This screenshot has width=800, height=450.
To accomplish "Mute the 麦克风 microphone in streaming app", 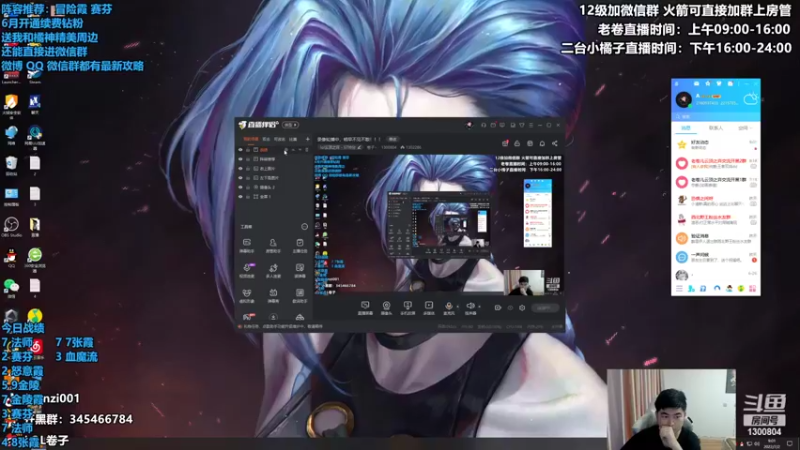I will (x=448, y=308).
